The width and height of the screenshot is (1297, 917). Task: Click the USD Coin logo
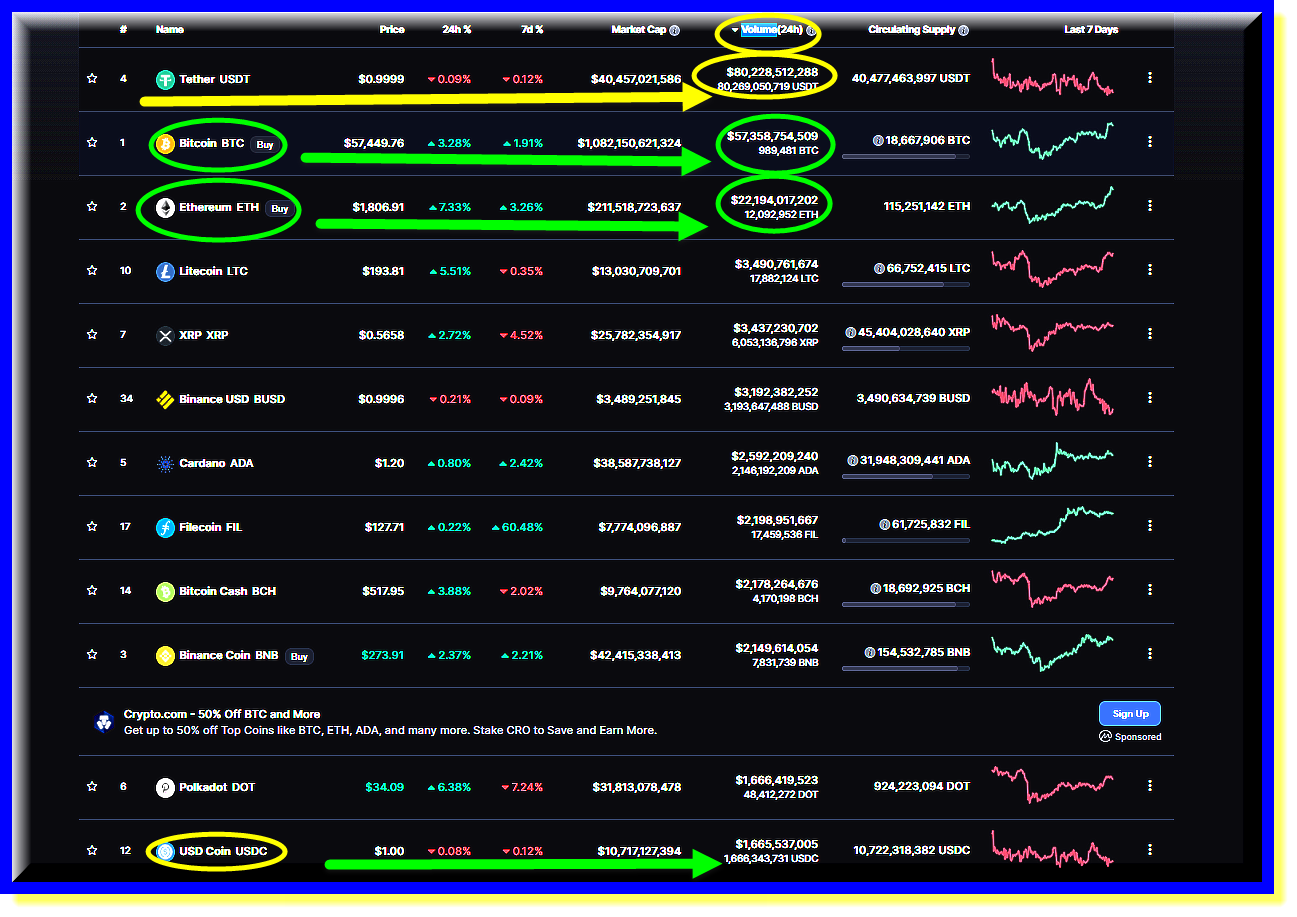coord(165,852)
